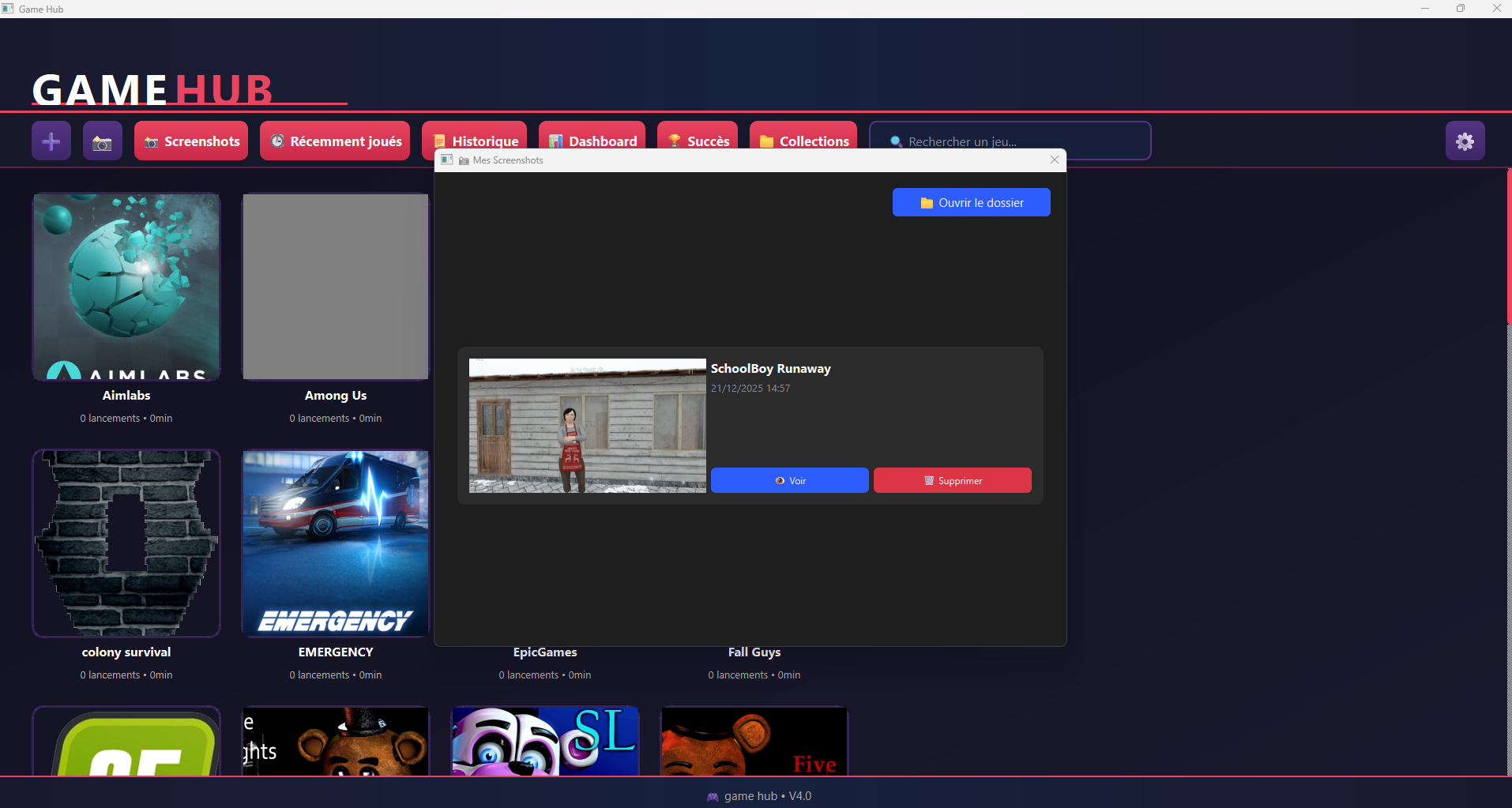Click the Game Hub title bar app icon
The image size is (1512, 808).
click(x=8, y=9)
